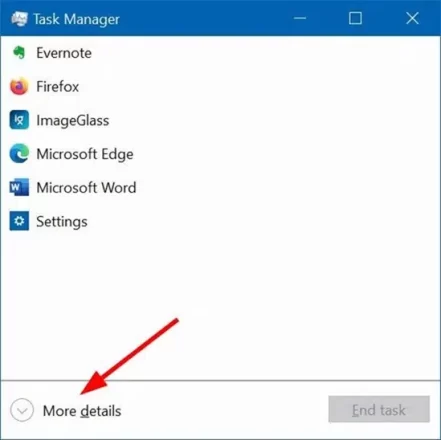Screen dimensions: 441x440
Task: Click the Microsoft Word icon
Action: [19, 187]
